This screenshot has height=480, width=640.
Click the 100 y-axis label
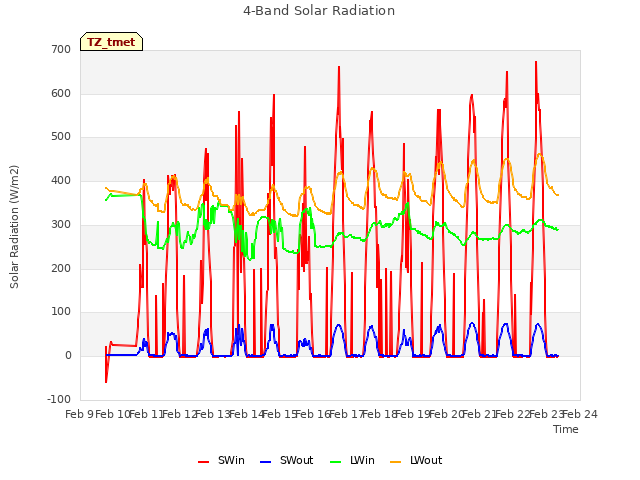(61, 312)
